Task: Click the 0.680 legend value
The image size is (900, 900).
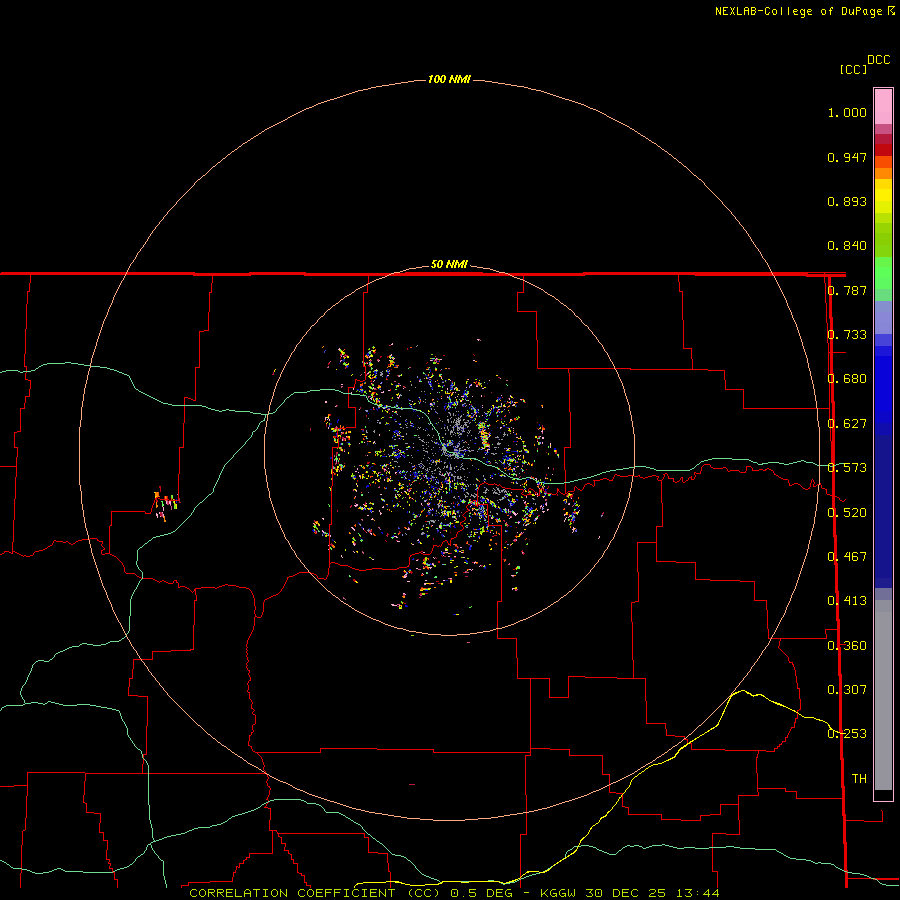Action: tap(847, 379)
